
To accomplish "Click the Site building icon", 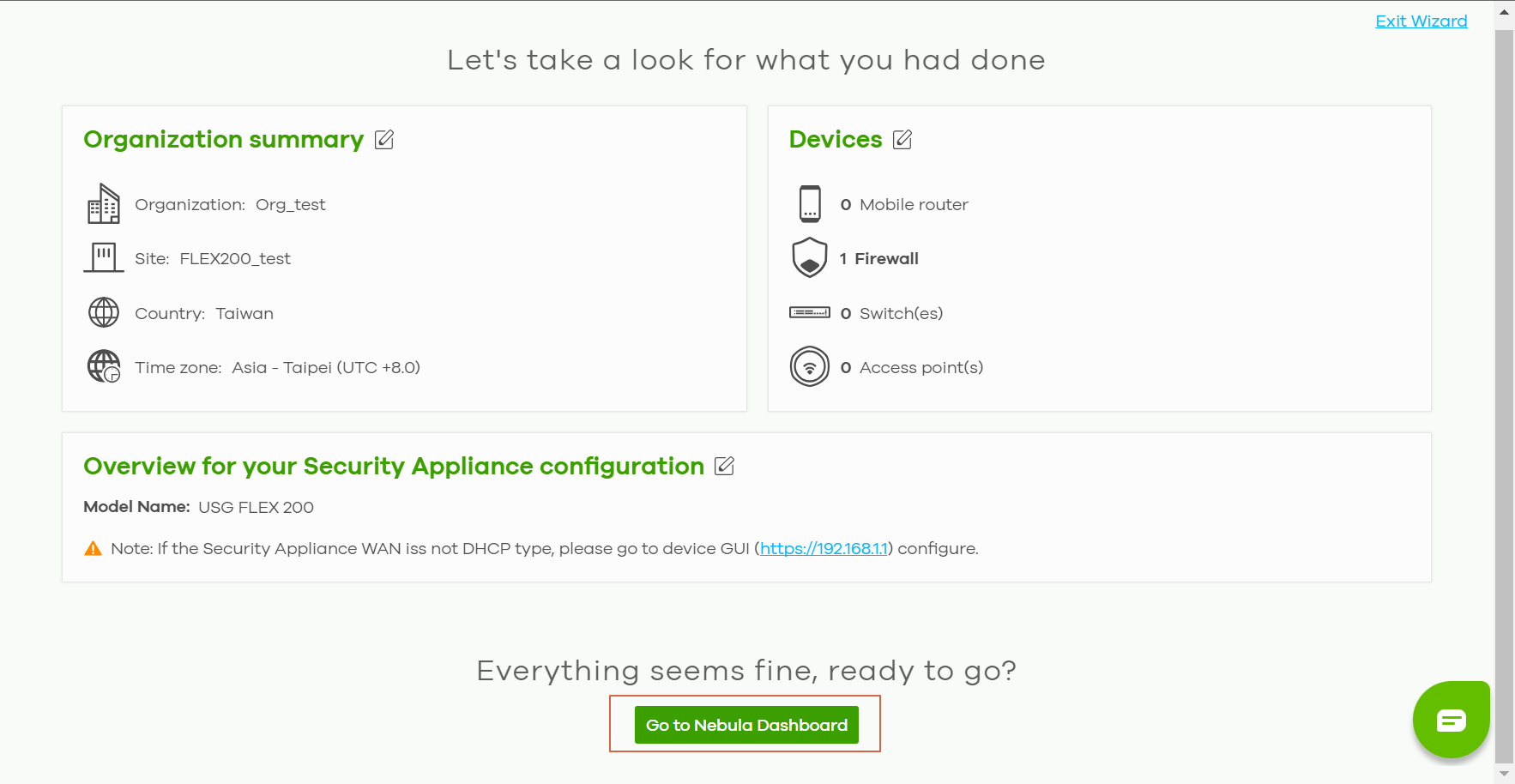I will pyautogui.click(x=104, y=257).
